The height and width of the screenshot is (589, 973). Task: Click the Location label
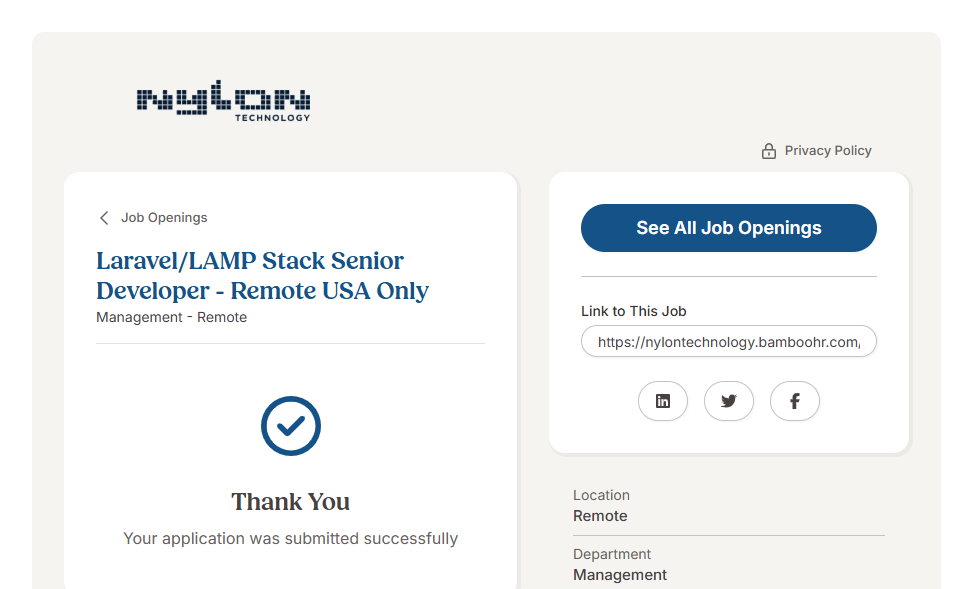pos(601,495)
